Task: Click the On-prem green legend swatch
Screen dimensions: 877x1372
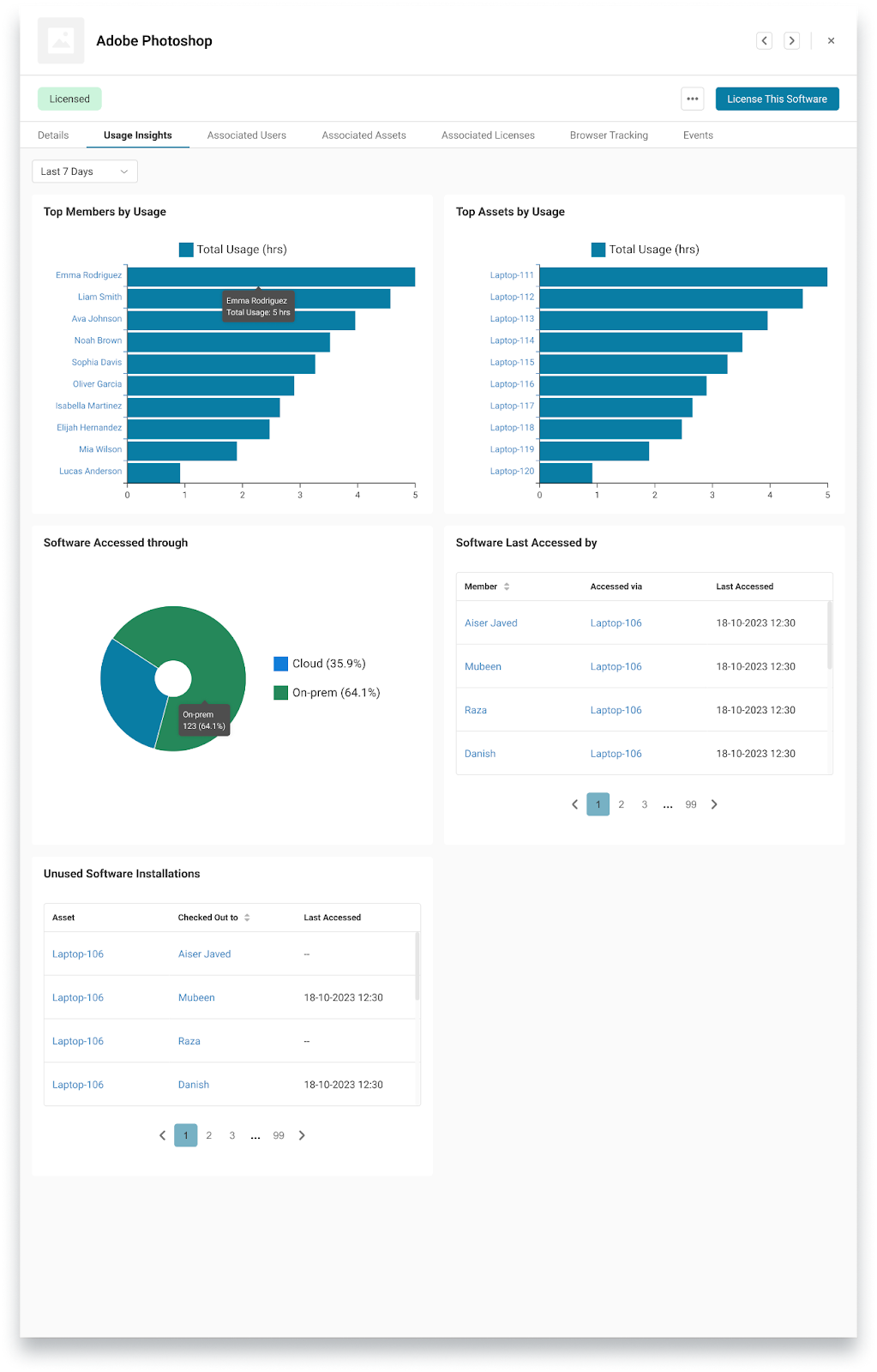Action: click(280, 693)
